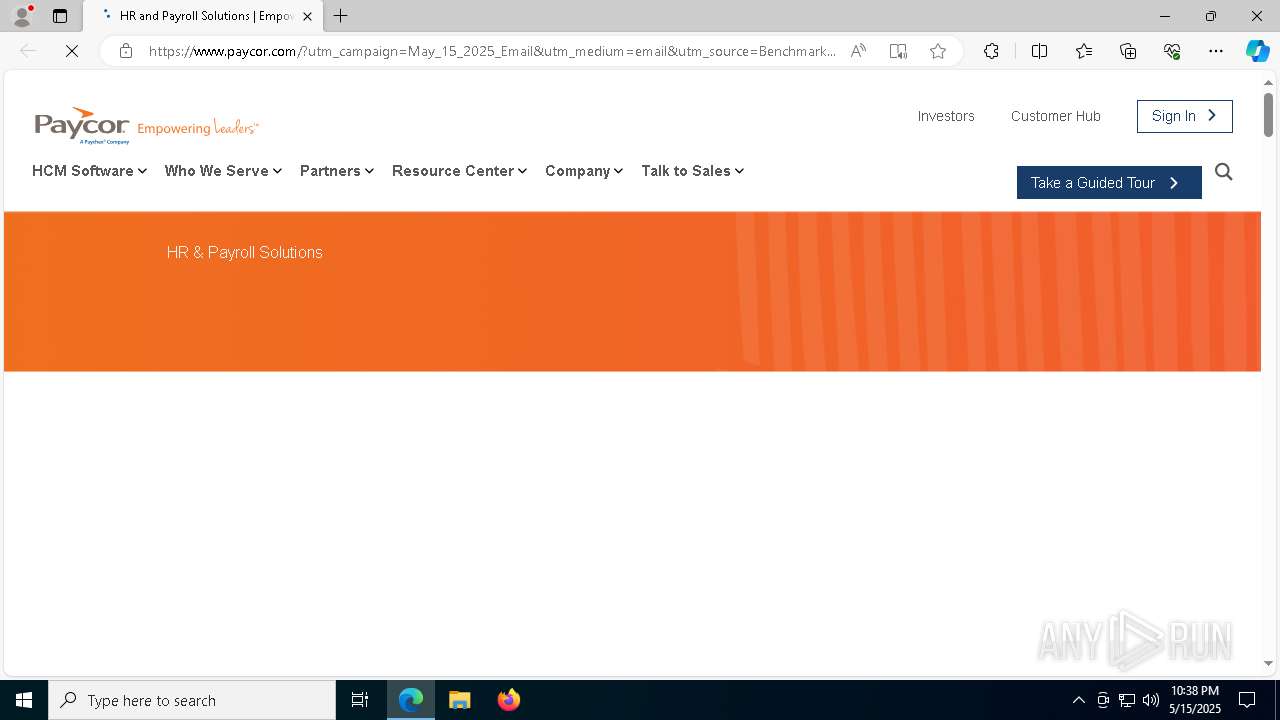Open Browser essentials

(x=1172, y=51)
